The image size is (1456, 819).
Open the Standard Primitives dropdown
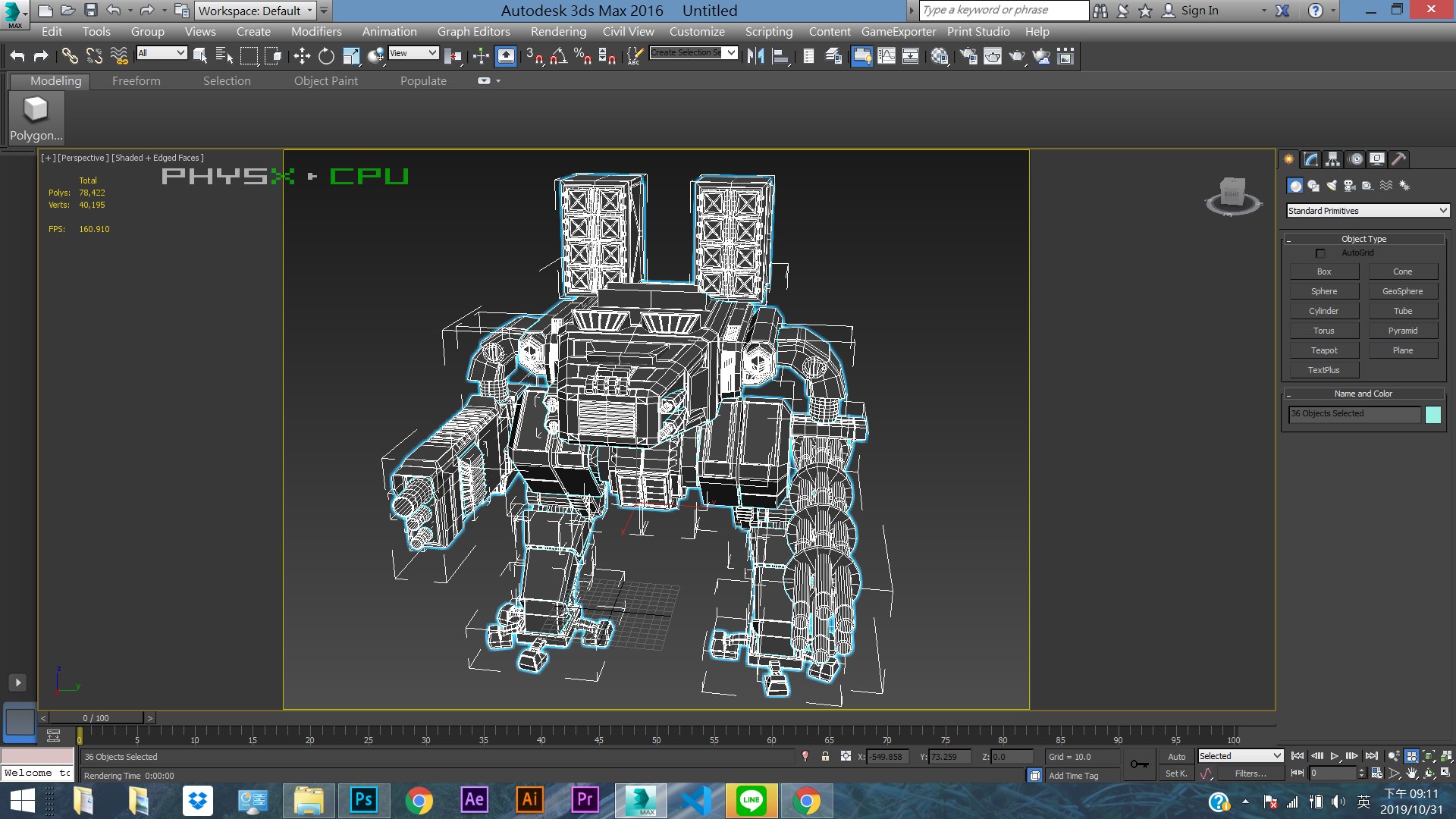1368,211
